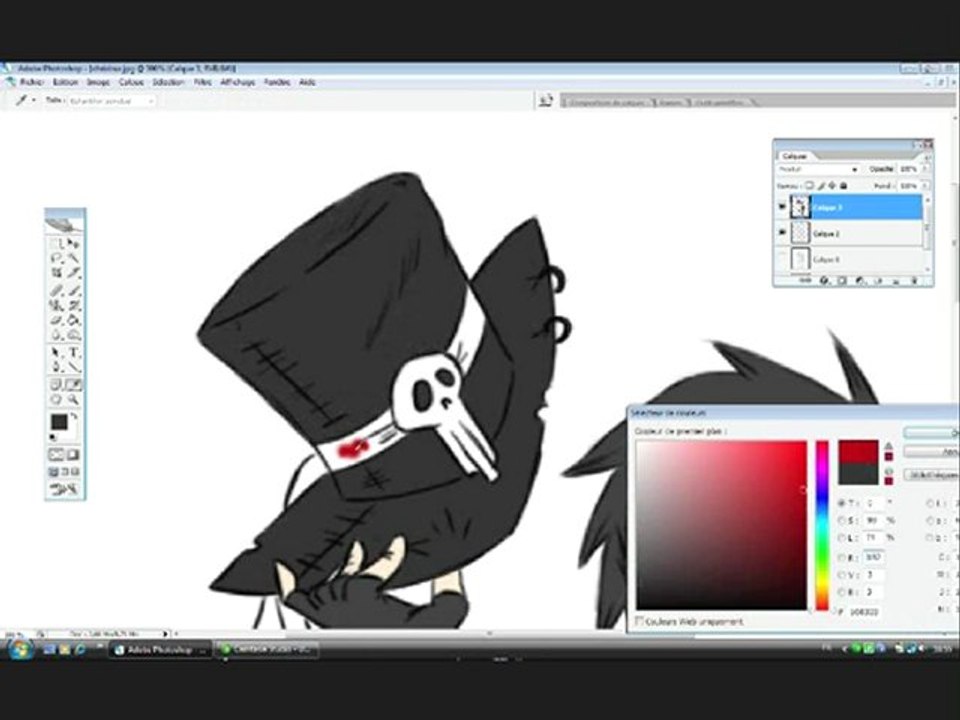Select the Magic Wand tool
Viewport: 960px width, 720px height.
point(73,258)
